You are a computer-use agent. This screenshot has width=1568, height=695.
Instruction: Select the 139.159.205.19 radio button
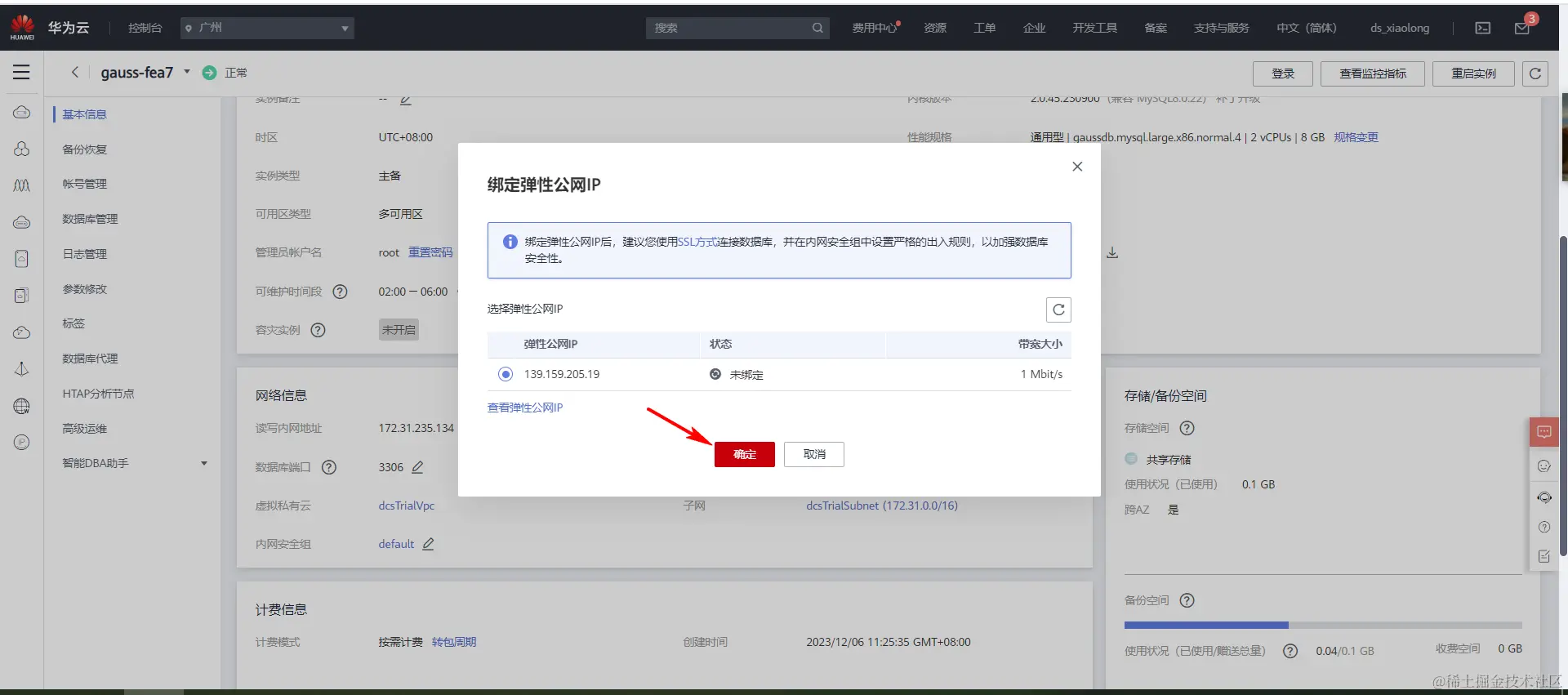tap(506, 374)
